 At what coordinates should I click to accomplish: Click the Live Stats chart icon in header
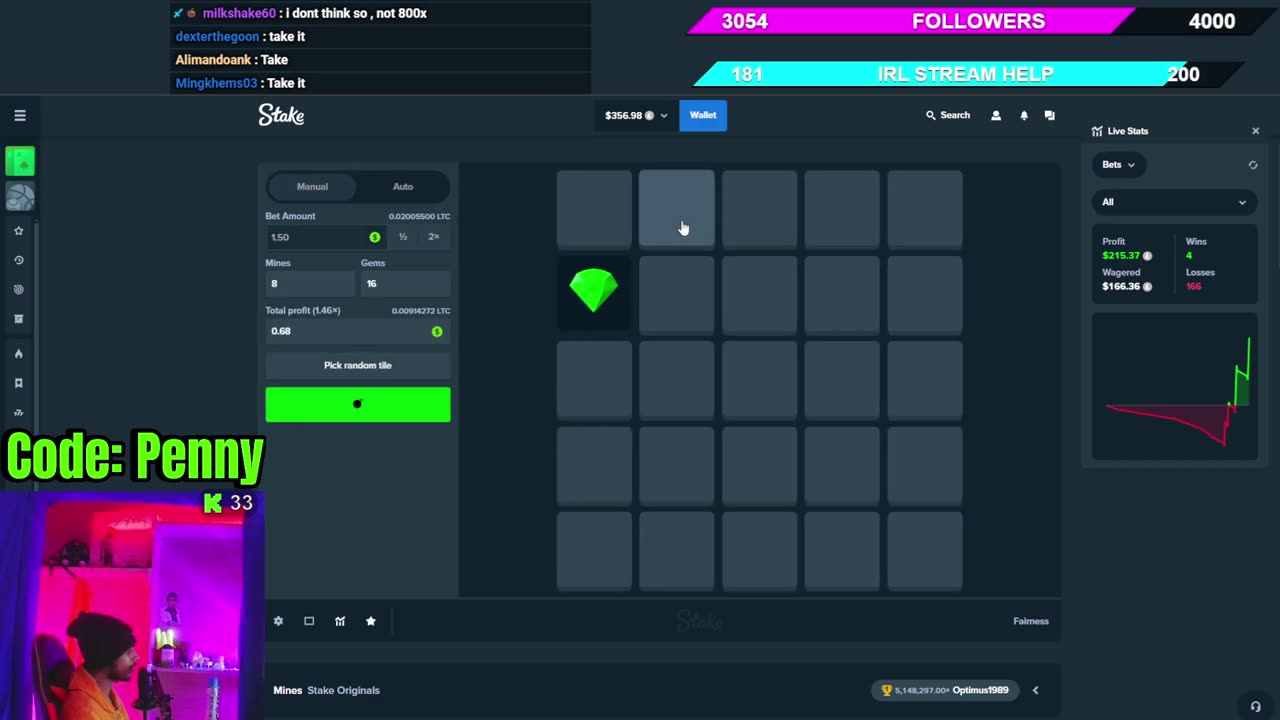(x=1097, y=131)
